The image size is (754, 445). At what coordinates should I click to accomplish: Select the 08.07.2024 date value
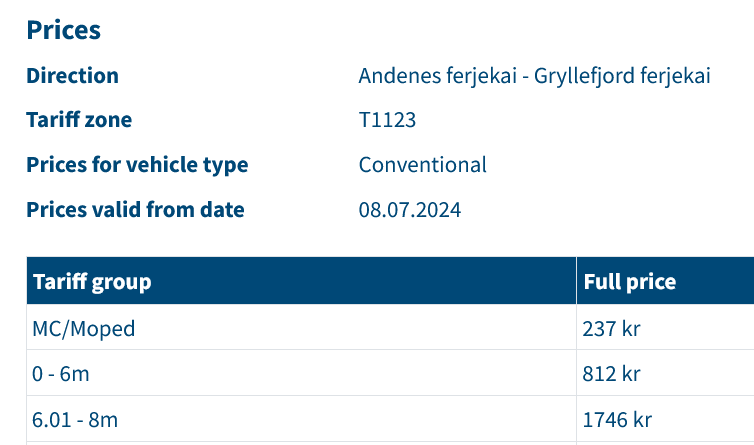[x=410, y=210]
